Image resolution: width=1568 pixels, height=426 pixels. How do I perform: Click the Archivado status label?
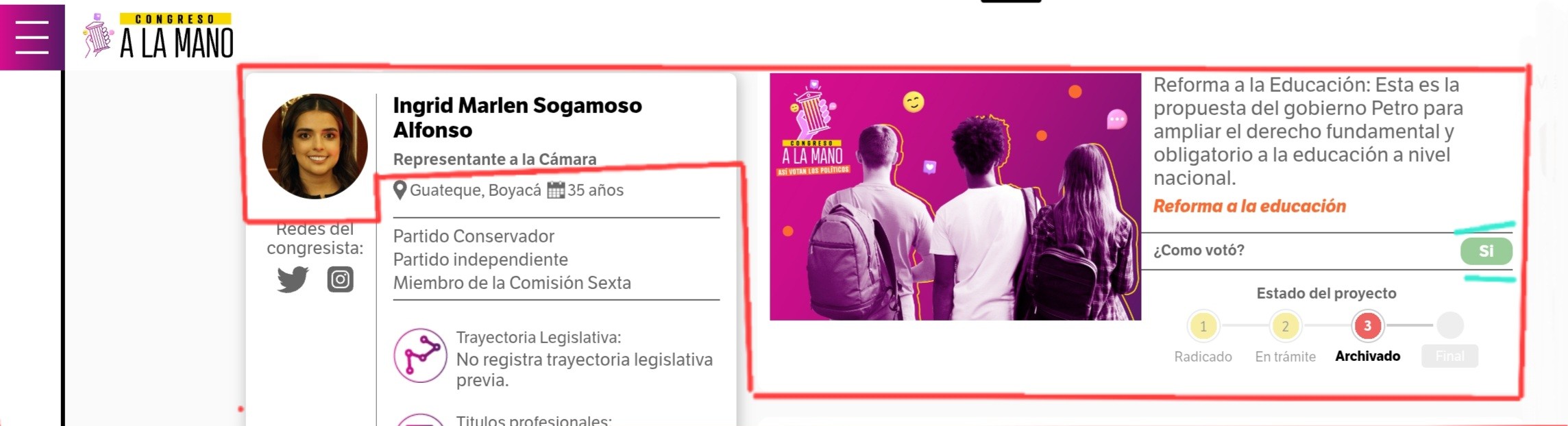coord(1368,356)
